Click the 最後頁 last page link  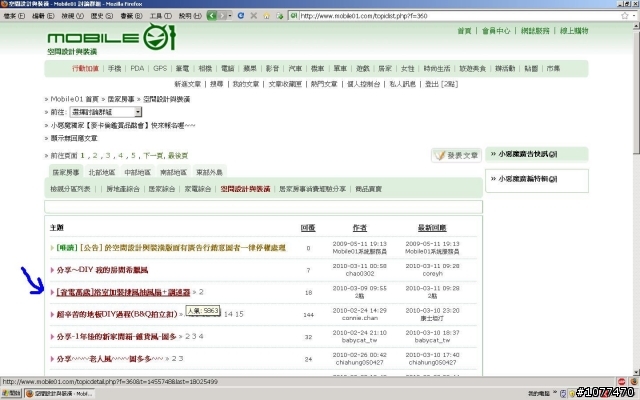[178, 156]
